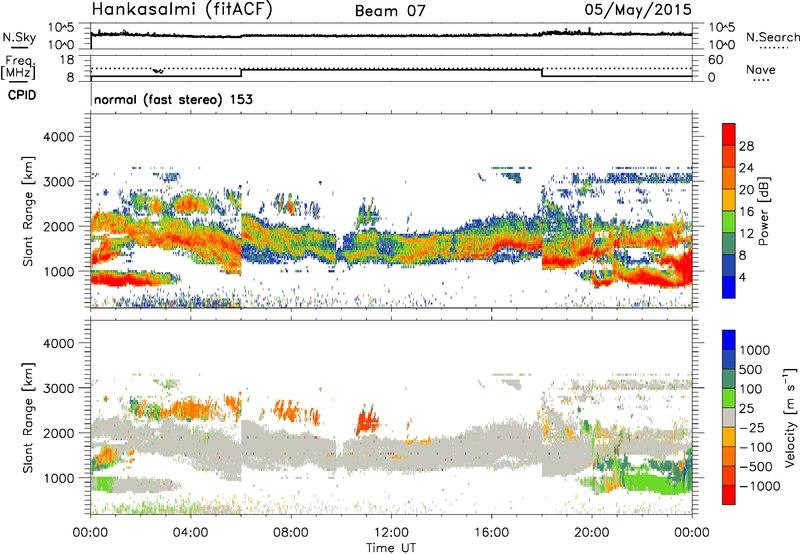Click the N.Sky legend label

[x=19, y=37]
